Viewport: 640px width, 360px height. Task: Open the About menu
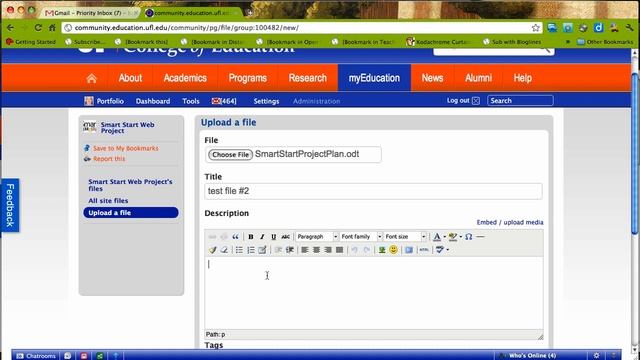tap(130, 78)
